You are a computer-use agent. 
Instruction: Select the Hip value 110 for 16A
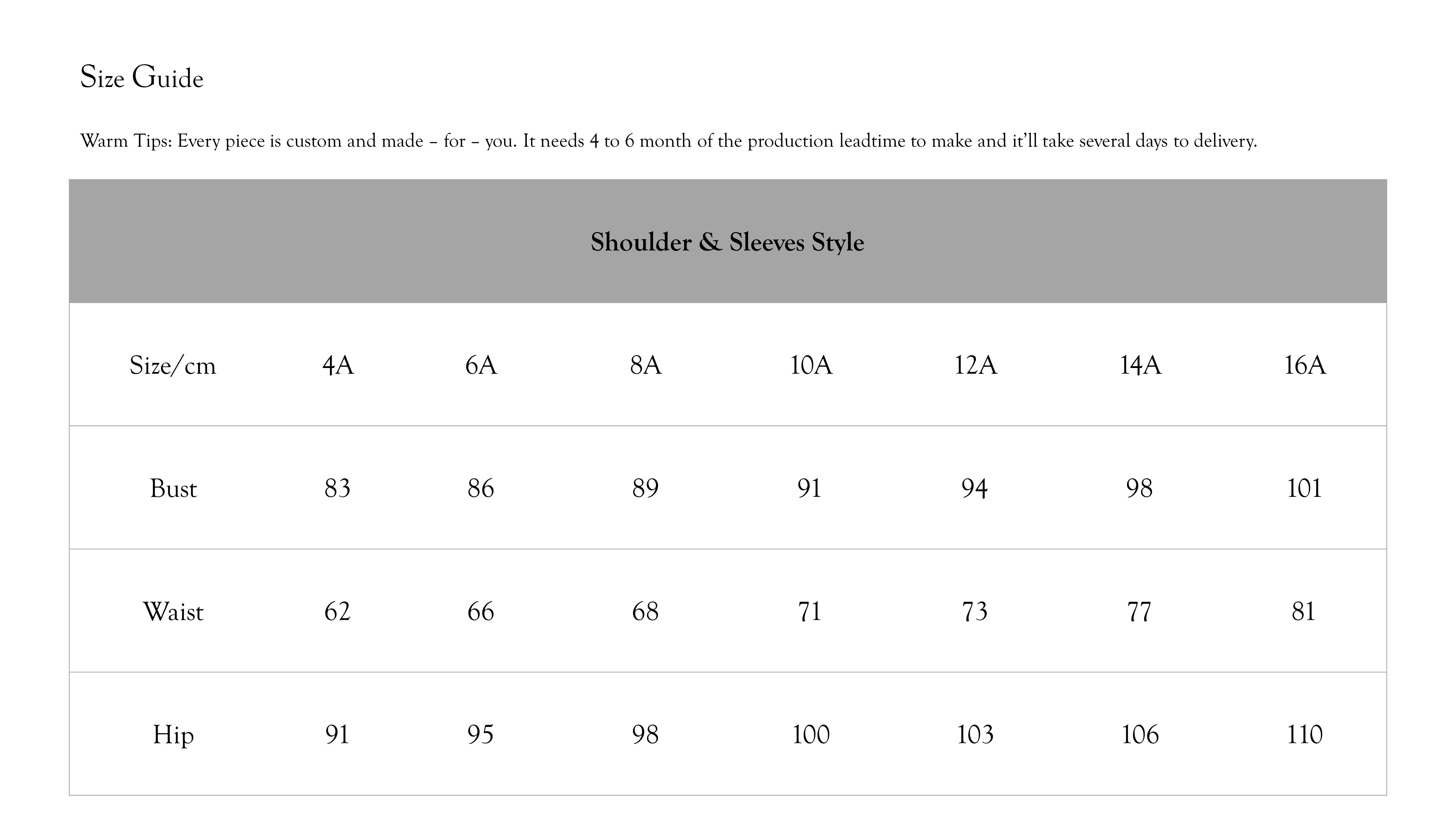point(1305,735)
